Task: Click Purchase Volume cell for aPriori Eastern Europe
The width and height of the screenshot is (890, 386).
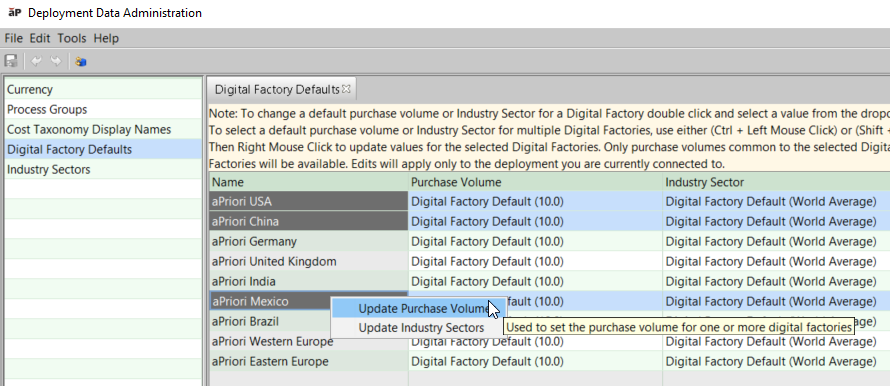Action: (x=535, y=362)
